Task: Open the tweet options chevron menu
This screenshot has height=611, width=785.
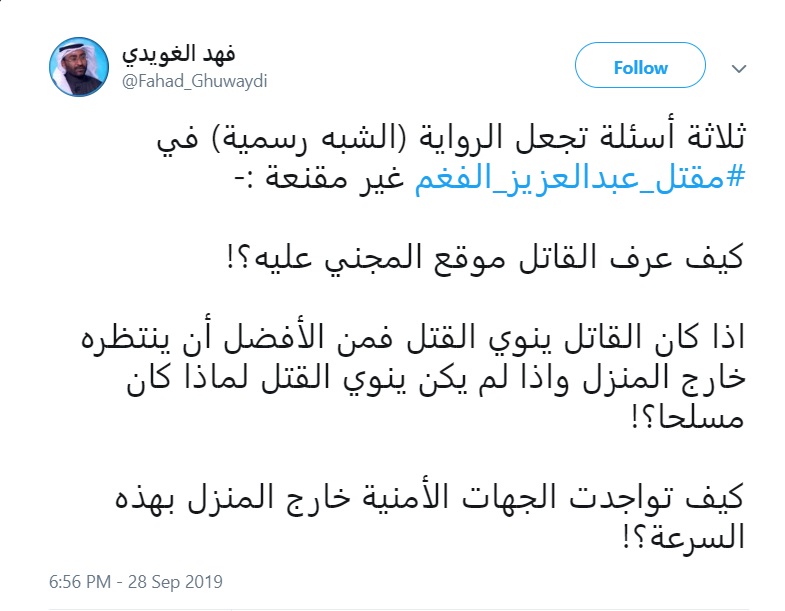Action: [x=739, y=68]
